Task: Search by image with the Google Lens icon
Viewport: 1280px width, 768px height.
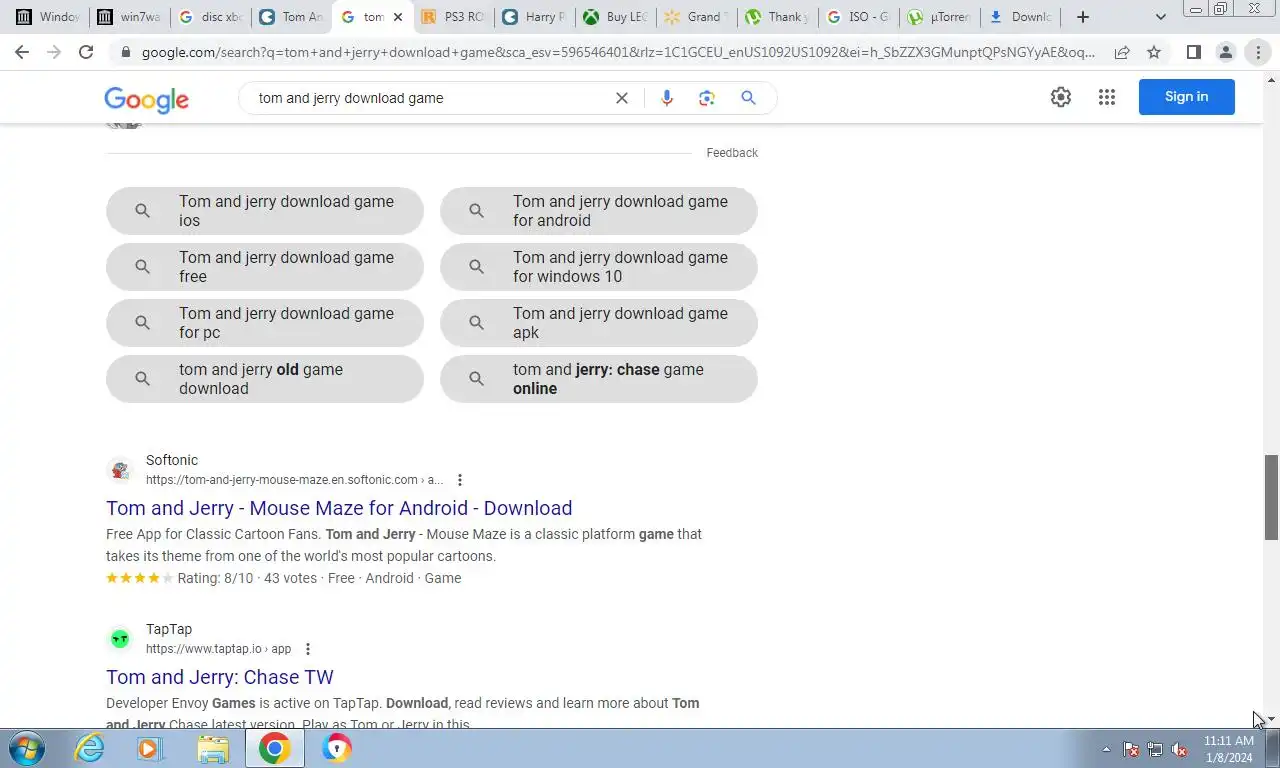Action: pyautogui.click(x=707, y=98)
